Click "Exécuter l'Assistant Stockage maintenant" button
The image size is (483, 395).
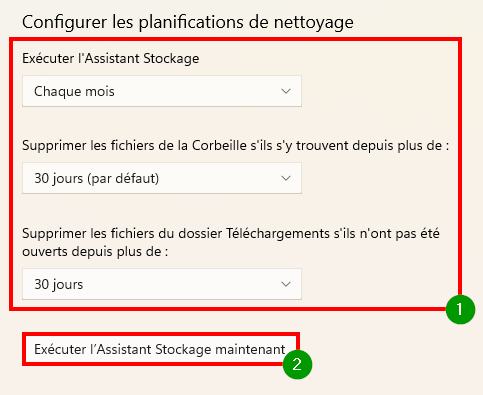[x=160, y=349]
